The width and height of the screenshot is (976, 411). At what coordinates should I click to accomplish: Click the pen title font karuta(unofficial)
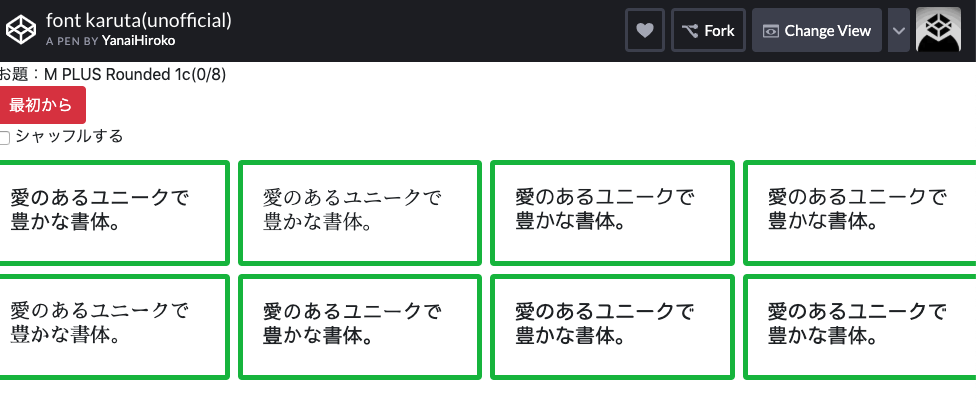click(x=138, y=19)
